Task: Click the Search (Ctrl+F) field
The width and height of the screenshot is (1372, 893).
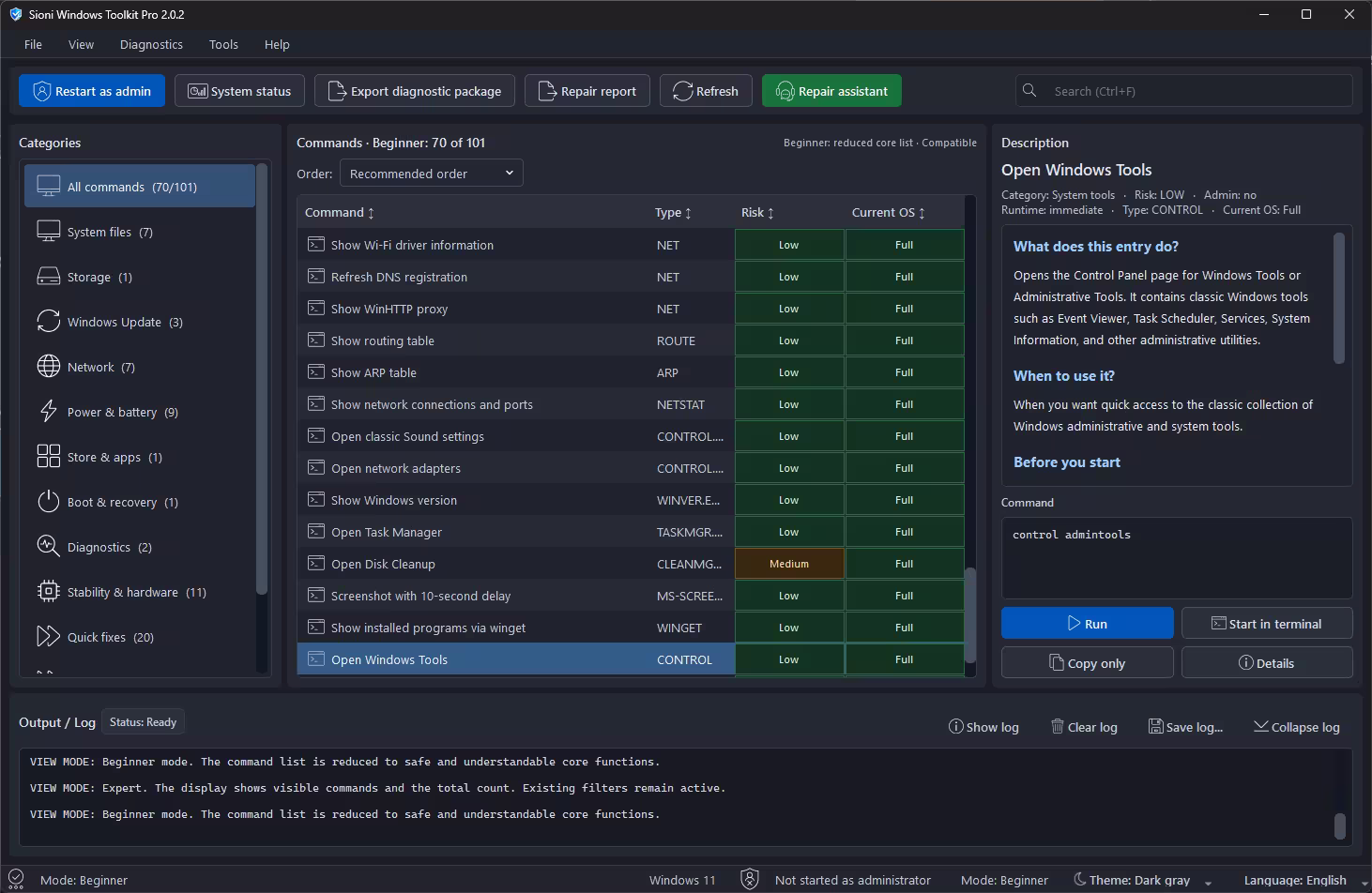Action: [1184, 91]
